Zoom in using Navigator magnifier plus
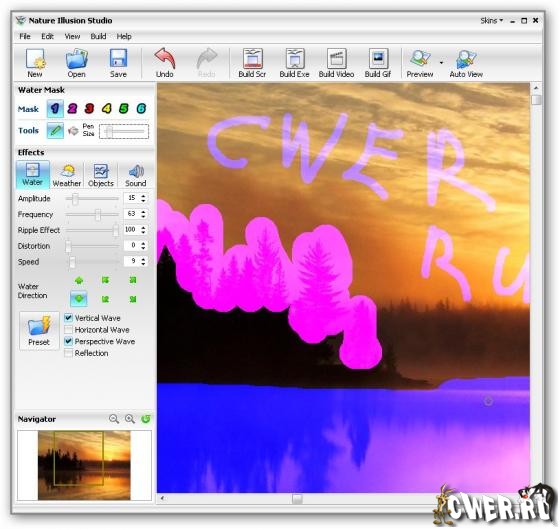 (x=130, y=419)
